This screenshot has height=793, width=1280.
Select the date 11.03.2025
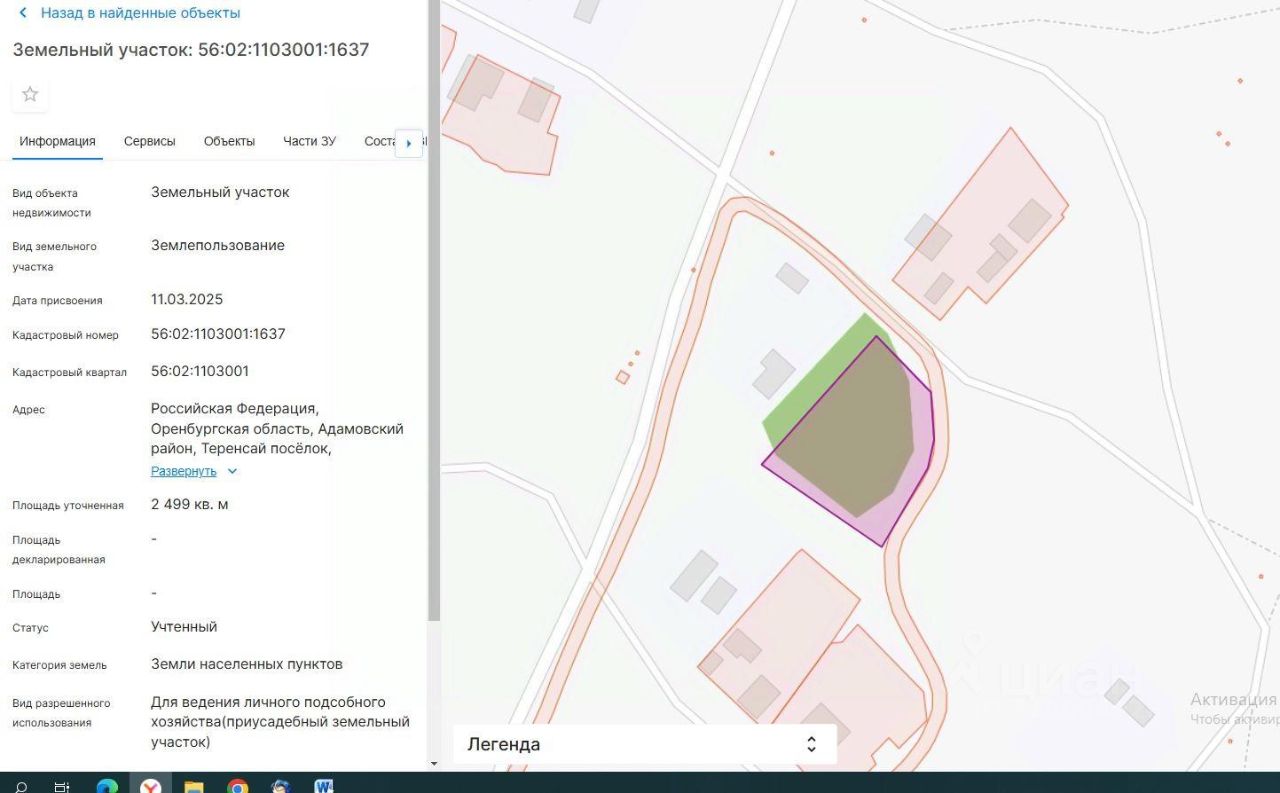pyautogui.click(x=187, y=299)
